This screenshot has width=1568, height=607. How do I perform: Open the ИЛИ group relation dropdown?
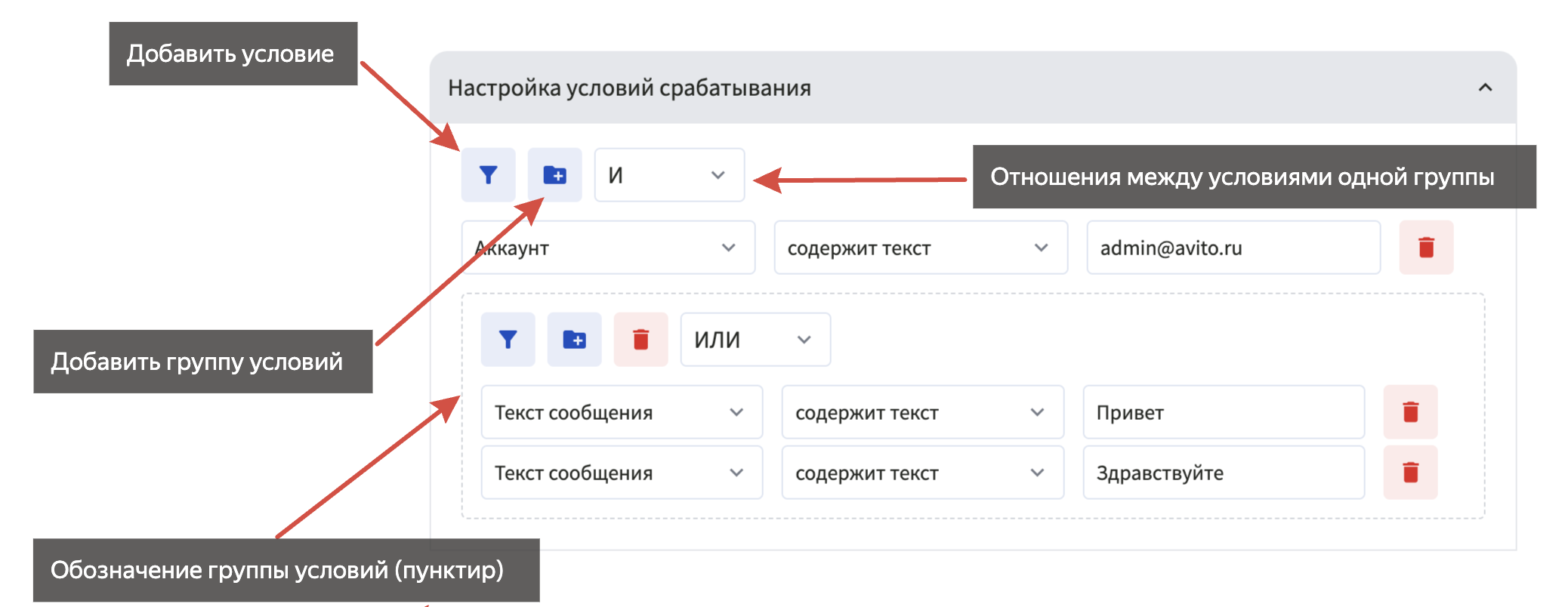click(x=755, y=340)
